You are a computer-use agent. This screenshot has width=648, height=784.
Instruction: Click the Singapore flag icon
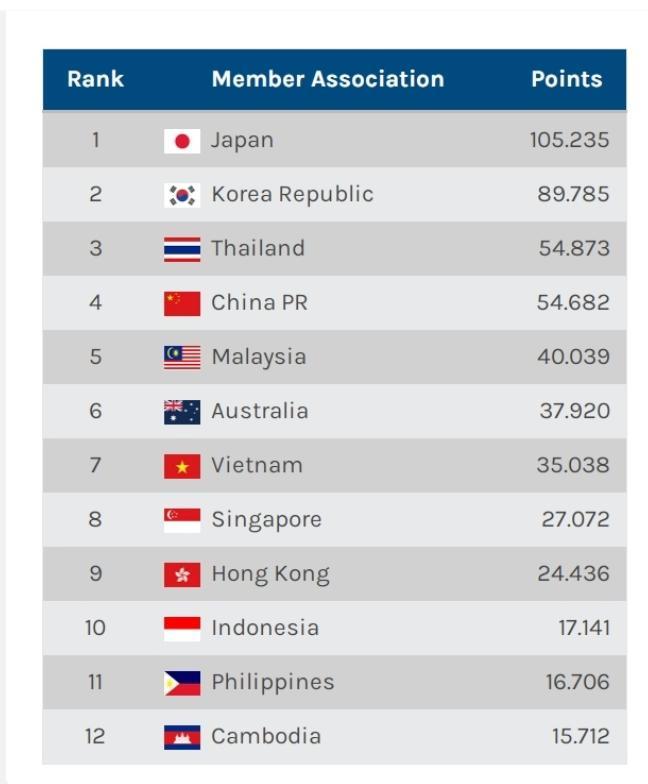(x=182, y=520)
